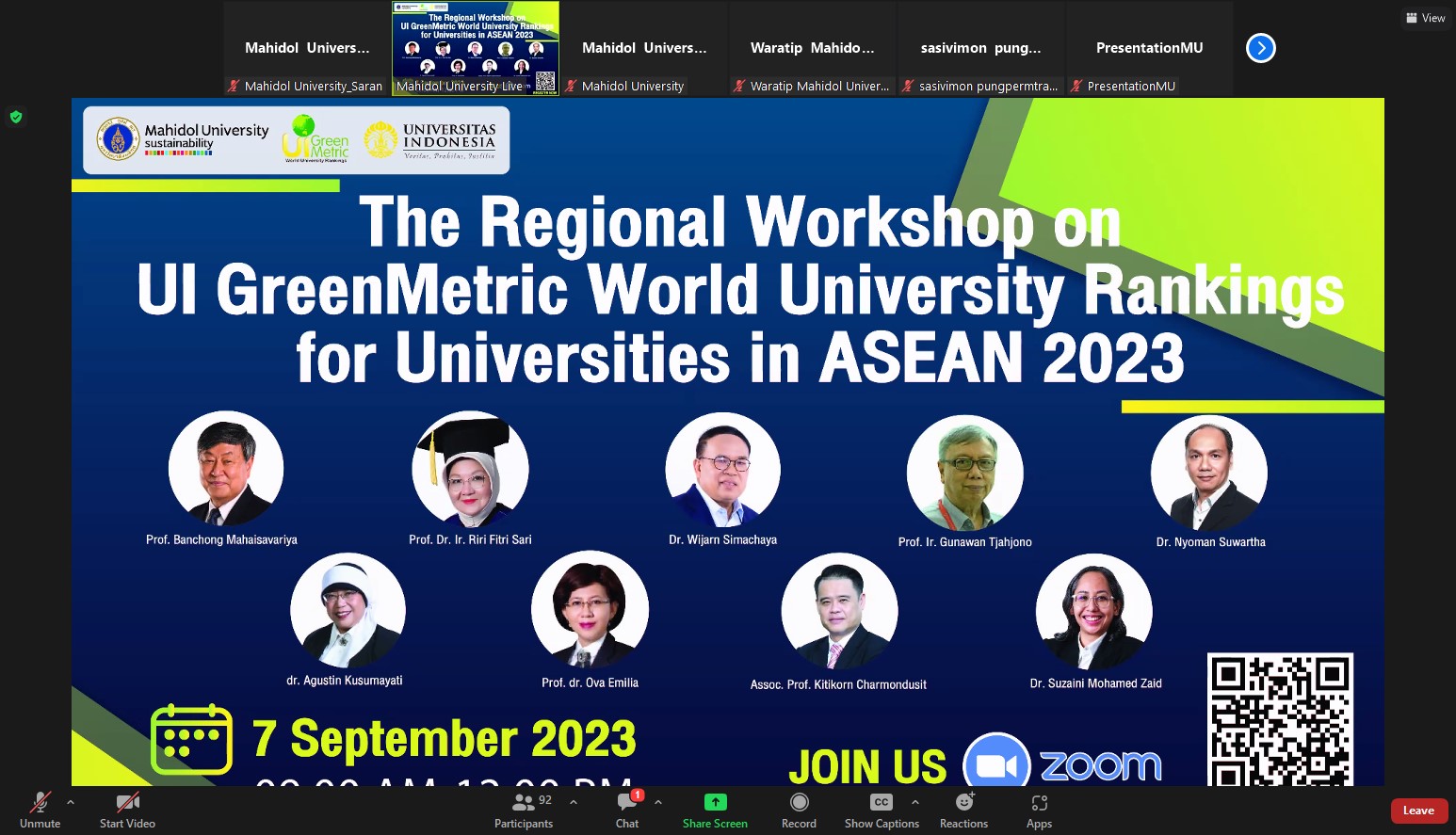Unmute the microphone
This screenshot has height=835, width=1456.
pyautogui.click(x=40, y=809)
